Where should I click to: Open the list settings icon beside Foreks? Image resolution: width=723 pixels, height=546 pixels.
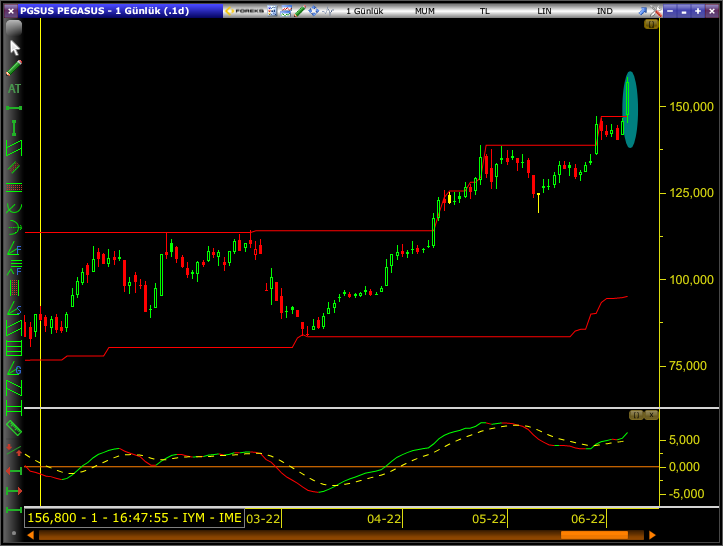click(x=273, y=11)
